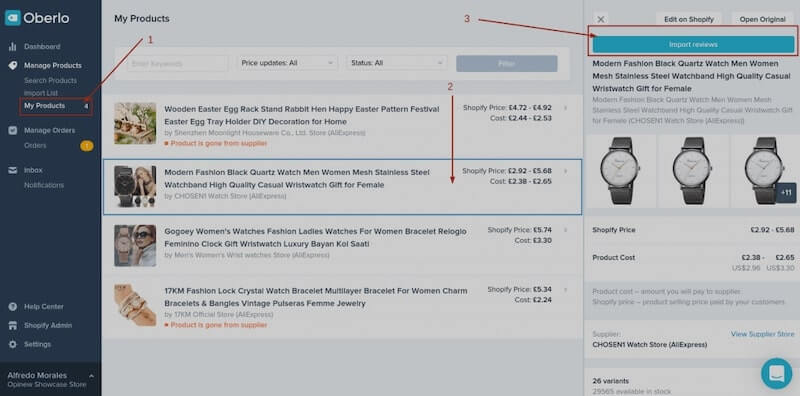Click '26 variants' text in detail panel

[610, 381]
